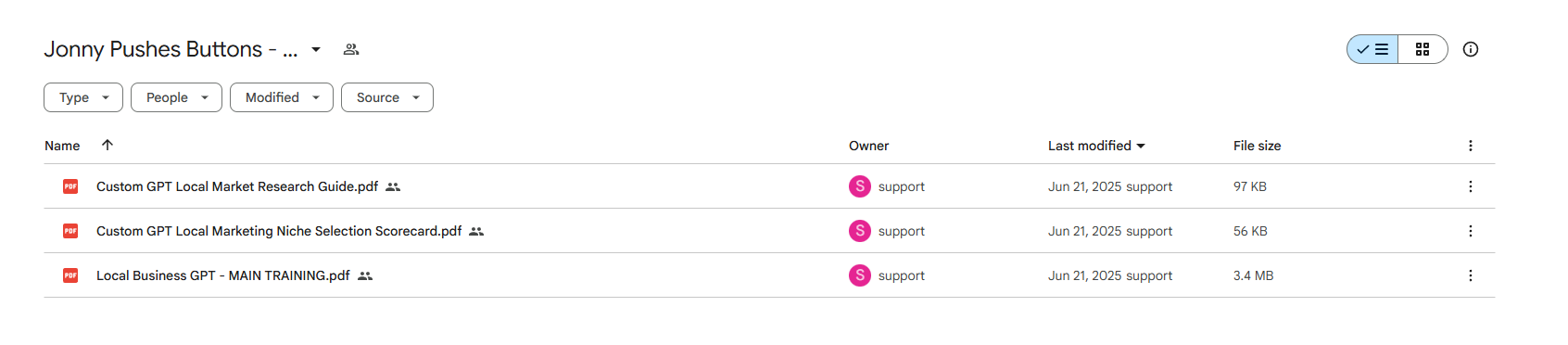Reverse name sort direction arrow
The width and height of the screenshot is (1568, 345).
tap(107, 145)
